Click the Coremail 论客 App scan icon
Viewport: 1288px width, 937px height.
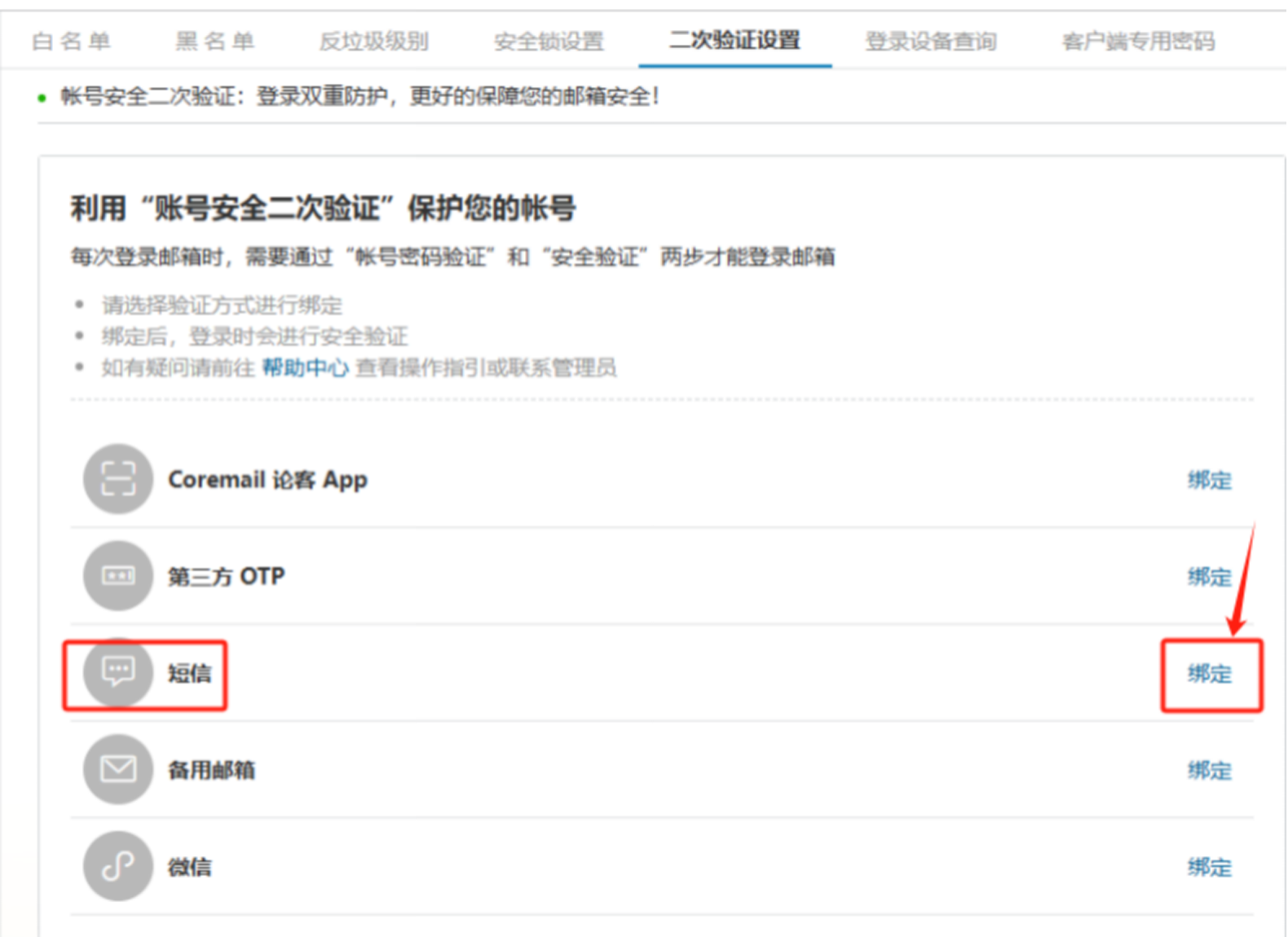(x=118, y=479)
